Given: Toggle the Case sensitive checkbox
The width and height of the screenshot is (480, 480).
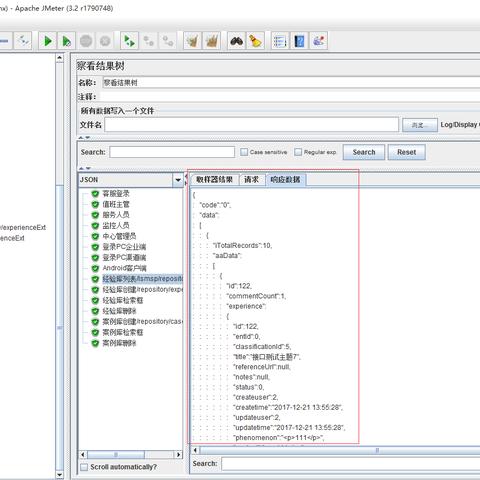Looking at the screenshot, I should [x=244, y=152].
